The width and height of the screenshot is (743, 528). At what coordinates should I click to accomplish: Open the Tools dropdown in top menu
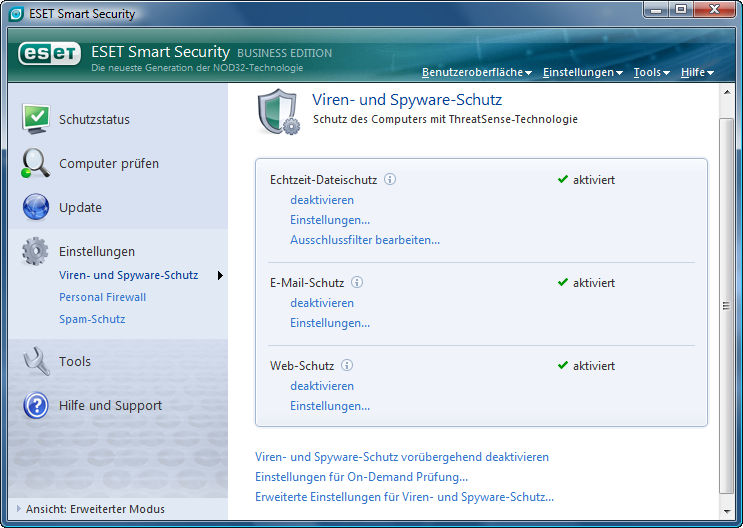click(652, 72)
